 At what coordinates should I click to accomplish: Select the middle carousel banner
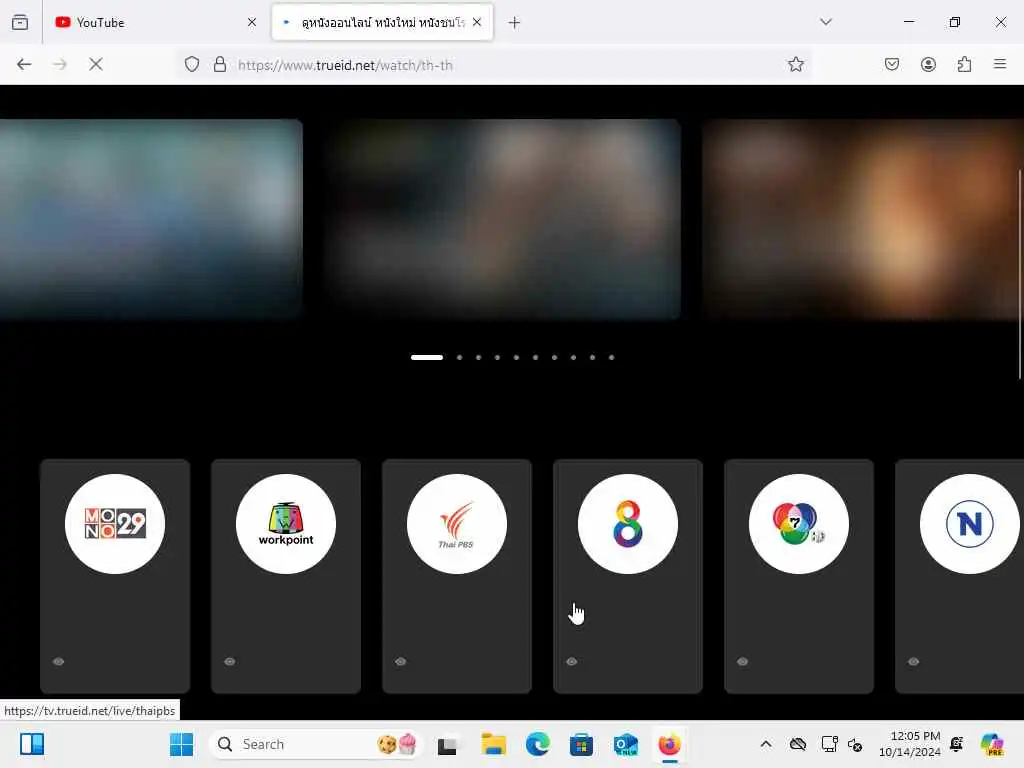502,219
